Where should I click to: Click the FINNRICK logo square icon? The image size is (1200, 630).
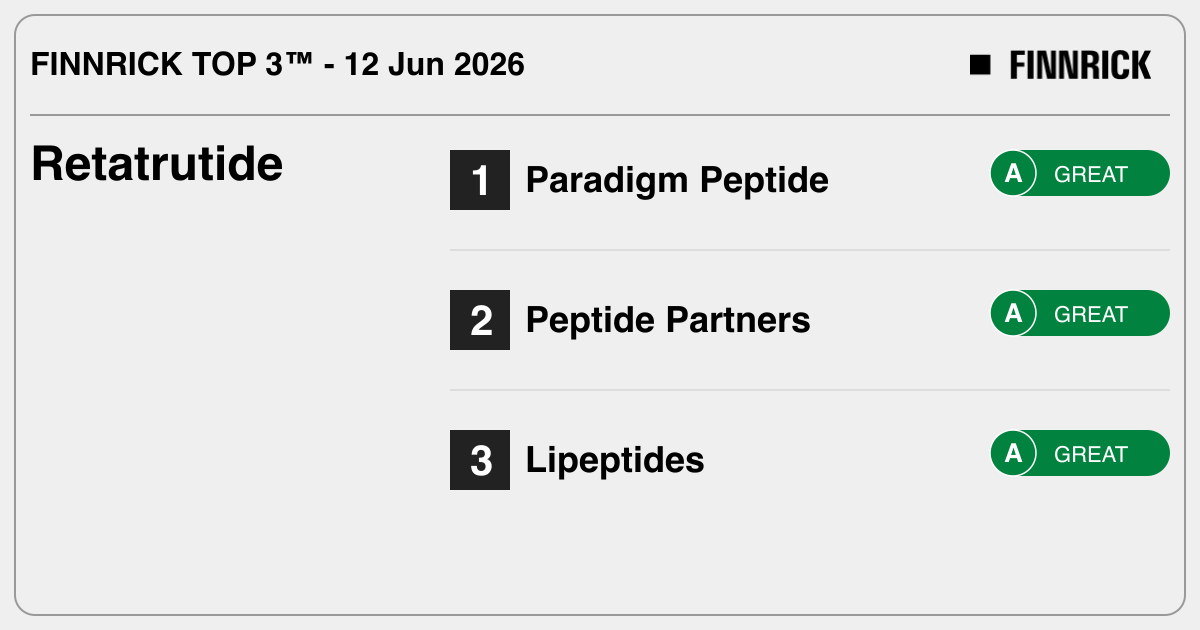click(980, 65)
